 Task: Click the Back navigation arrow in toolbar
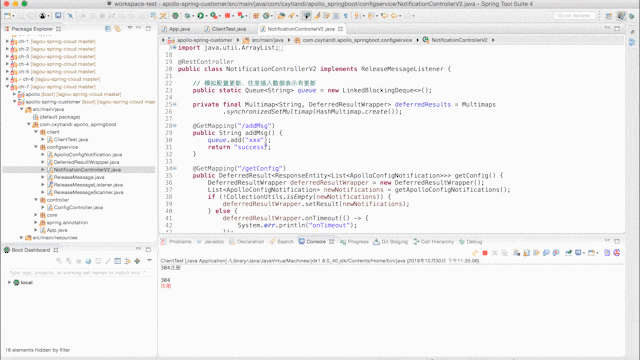[x=394, y=16]
